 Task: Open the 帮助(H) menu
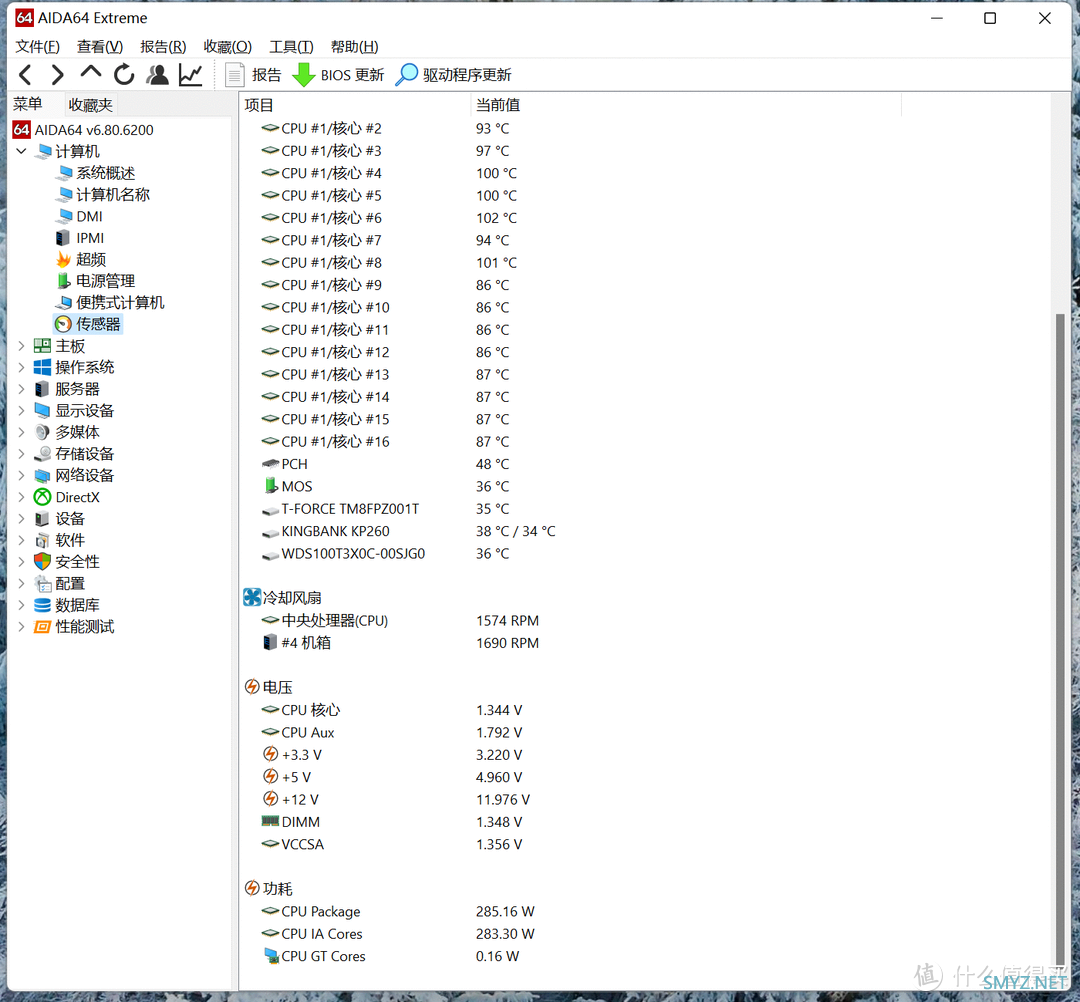pos(355,46)
